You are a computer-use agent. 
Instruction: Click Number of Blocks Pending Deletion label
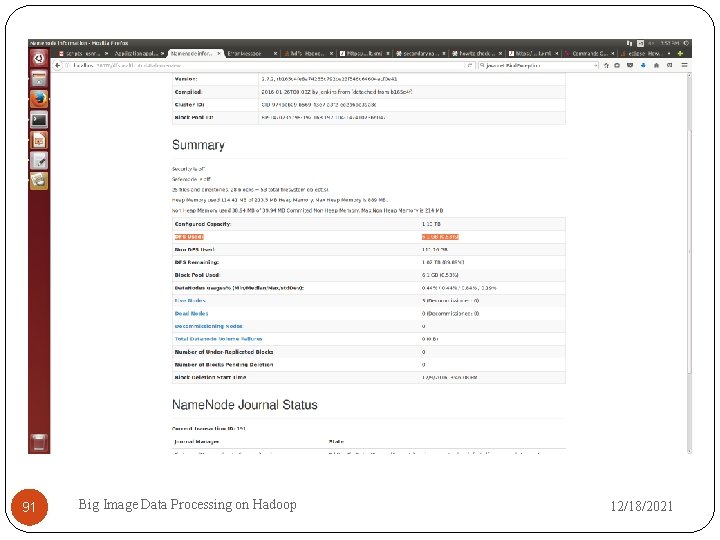pyautogui.click(x=224, y=365)
